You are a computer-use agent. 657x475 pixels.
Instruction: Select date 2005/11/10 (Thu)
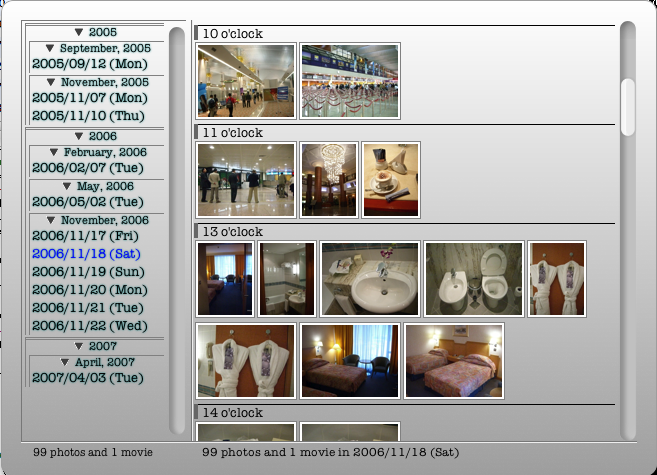coord(88,116)
